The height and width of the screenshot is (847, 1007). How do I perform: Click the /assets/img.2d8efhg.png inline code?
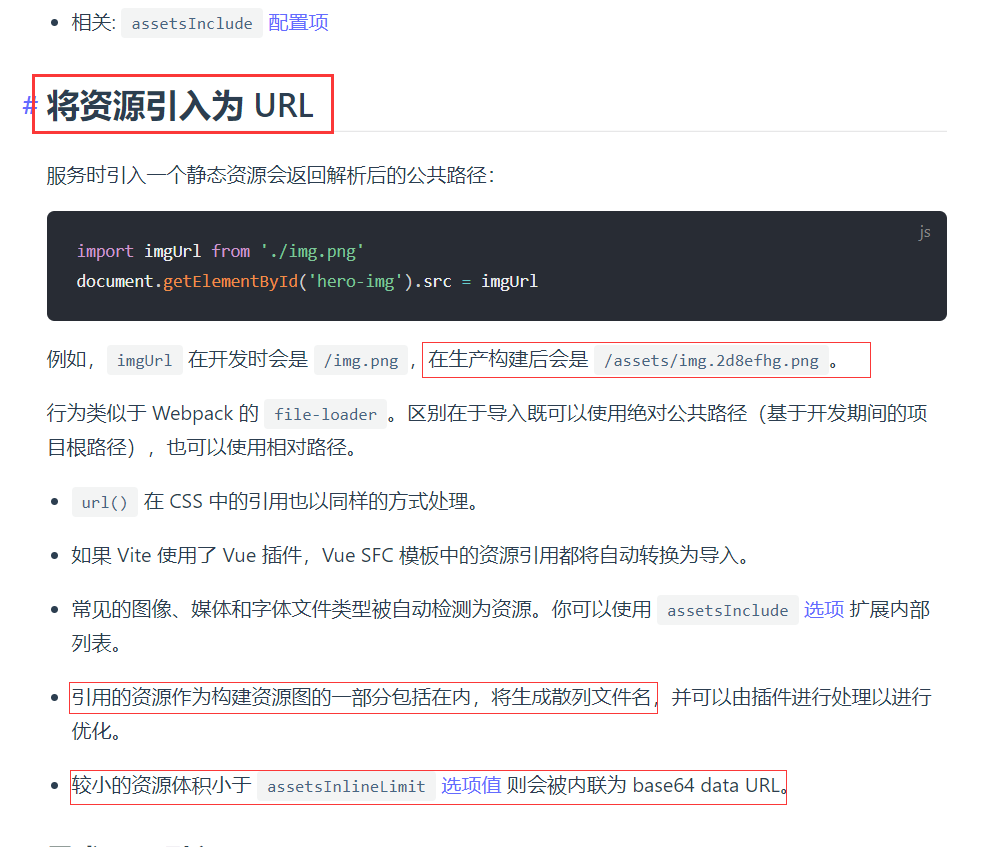(x=711, y=360)
